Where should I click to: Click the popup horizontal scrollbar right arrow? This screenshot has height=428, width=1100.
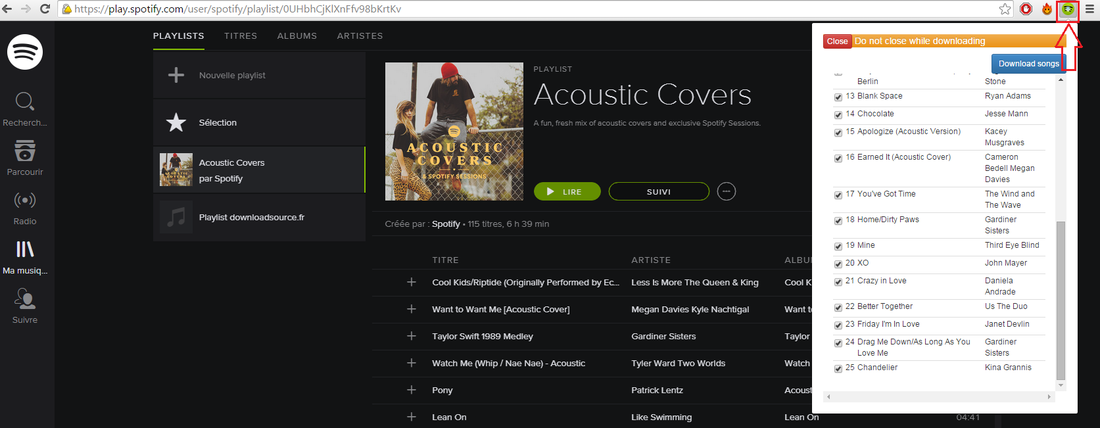pyautogui.click(x=1050, y=396)
